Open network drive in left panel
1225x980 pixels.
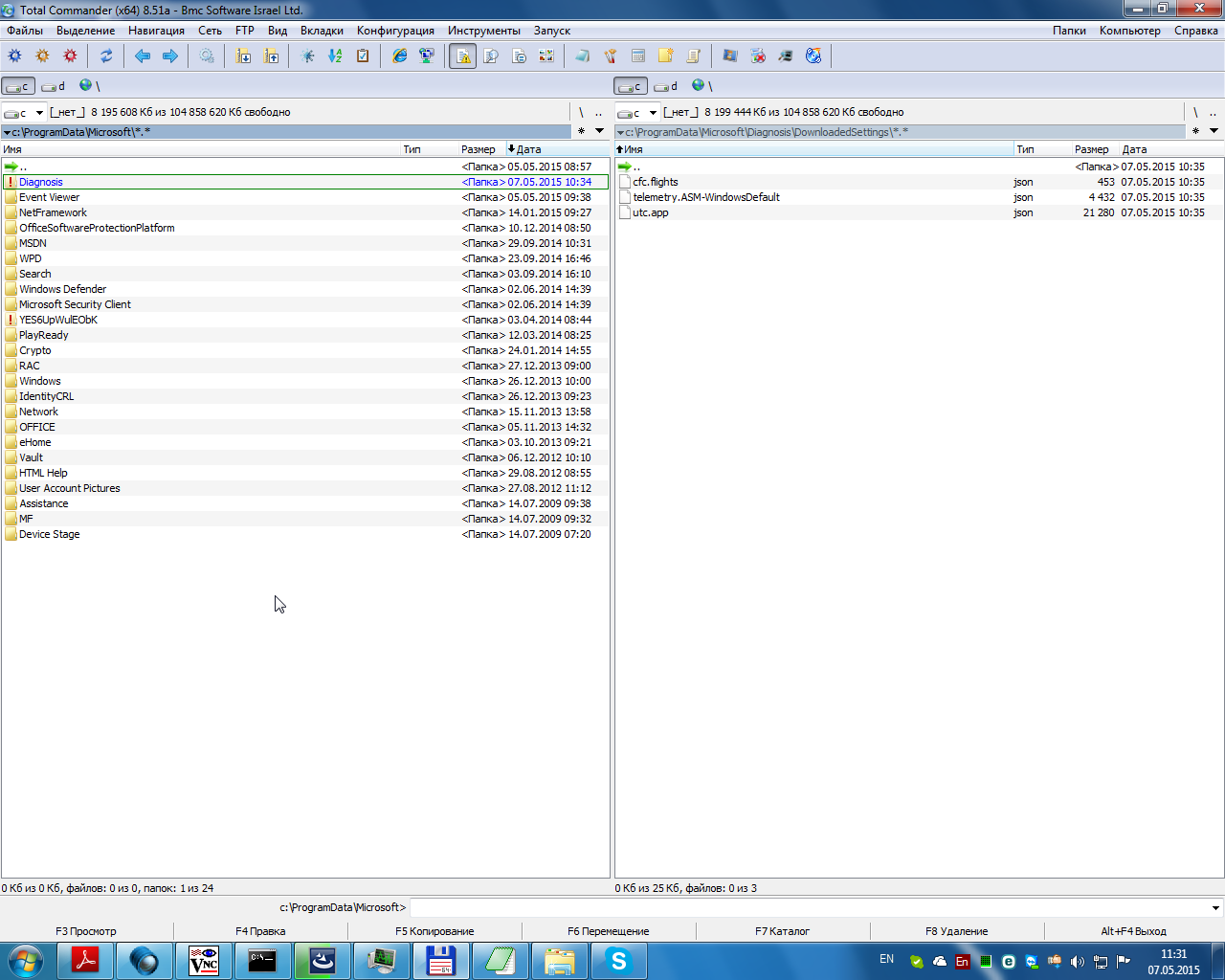[90, 86]
